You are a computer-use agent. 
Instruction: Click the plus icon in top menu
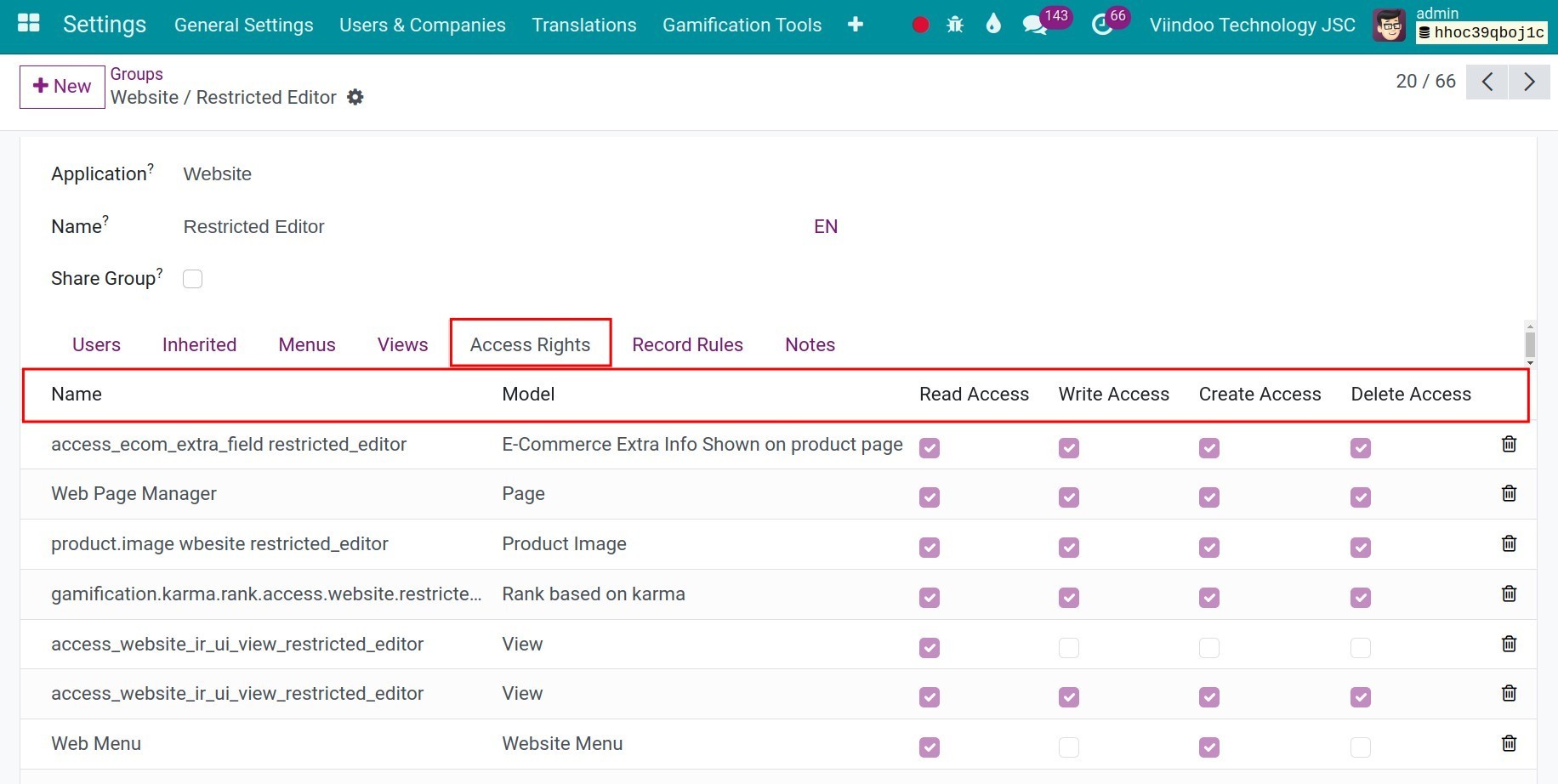(x=856, y=25)
